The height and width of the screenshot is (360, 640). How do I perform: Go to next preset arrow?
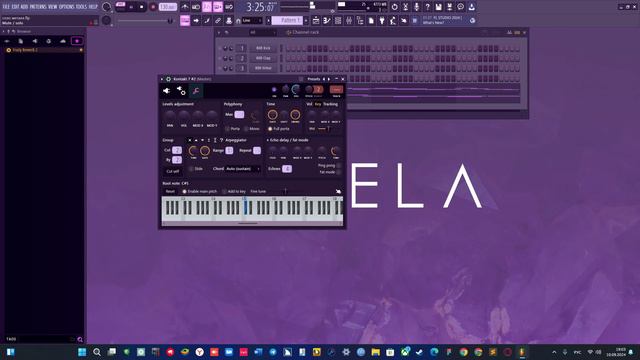tap(329, 79)
